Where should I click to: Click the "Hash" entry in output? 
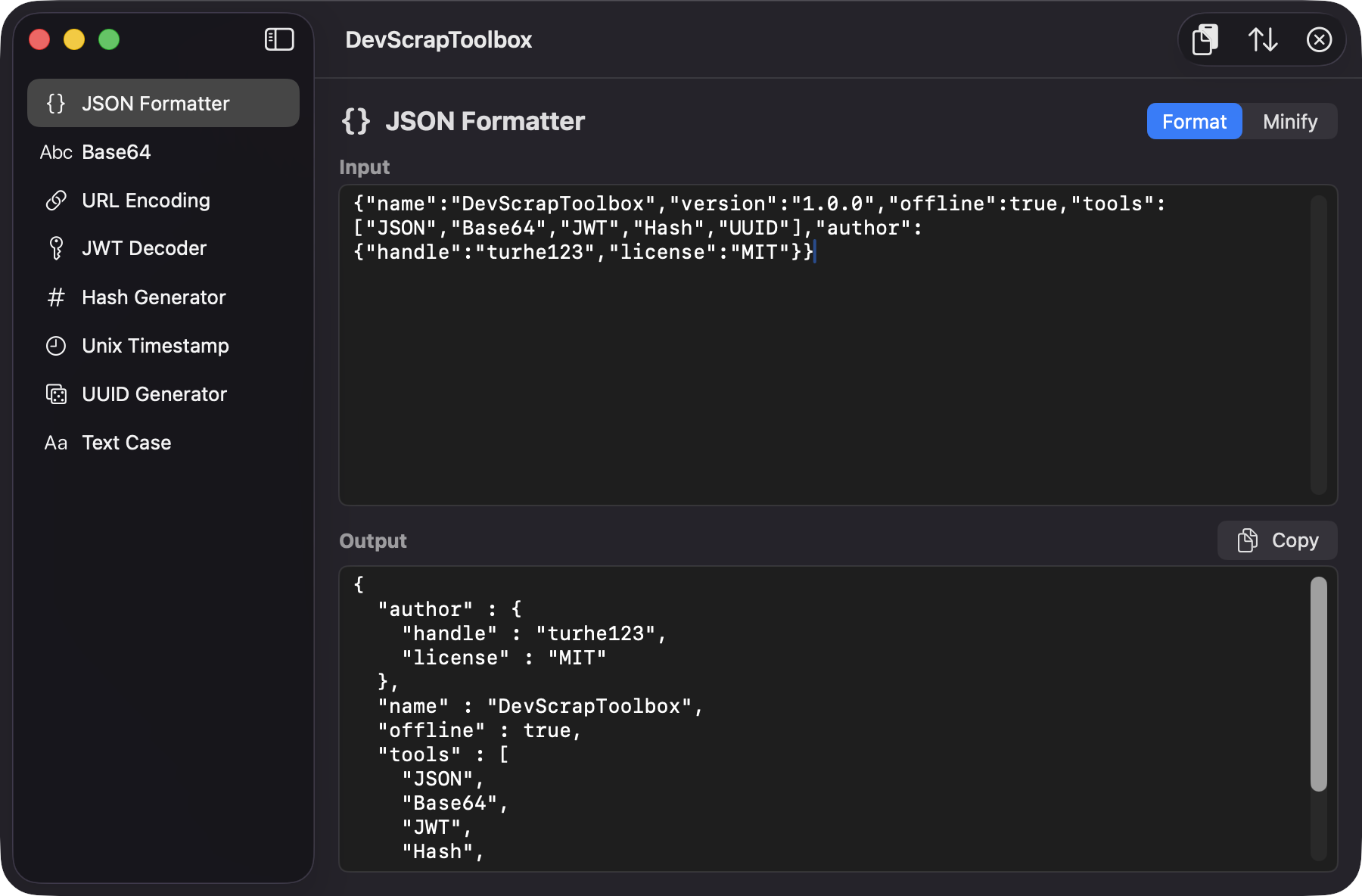(x=443, y=851)
